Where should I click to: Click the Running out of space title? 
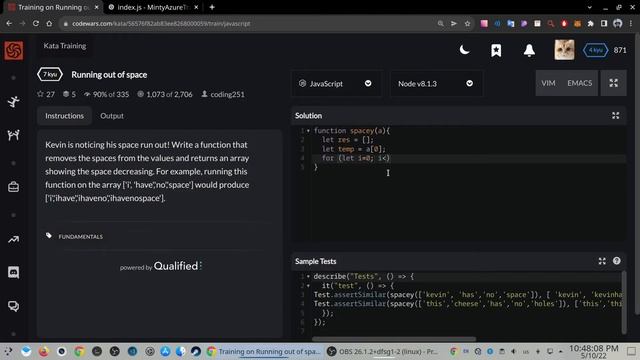coord(109,75)
